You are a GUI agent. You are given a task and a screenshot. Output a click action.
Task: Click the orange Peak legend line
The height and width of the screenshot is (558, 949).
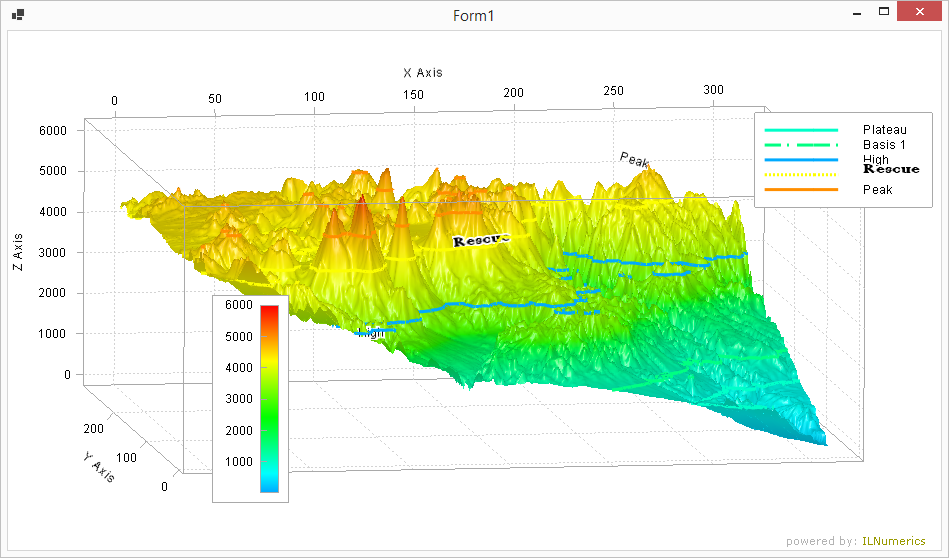click(x=801, y=189)
